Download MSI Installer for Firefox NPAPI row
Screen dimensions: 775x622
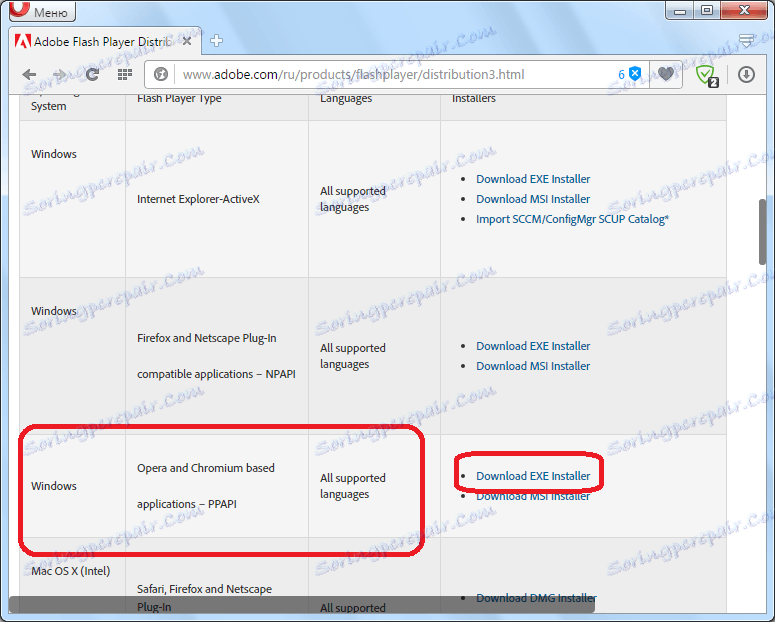pyautogui.click(x=533, y=366)
